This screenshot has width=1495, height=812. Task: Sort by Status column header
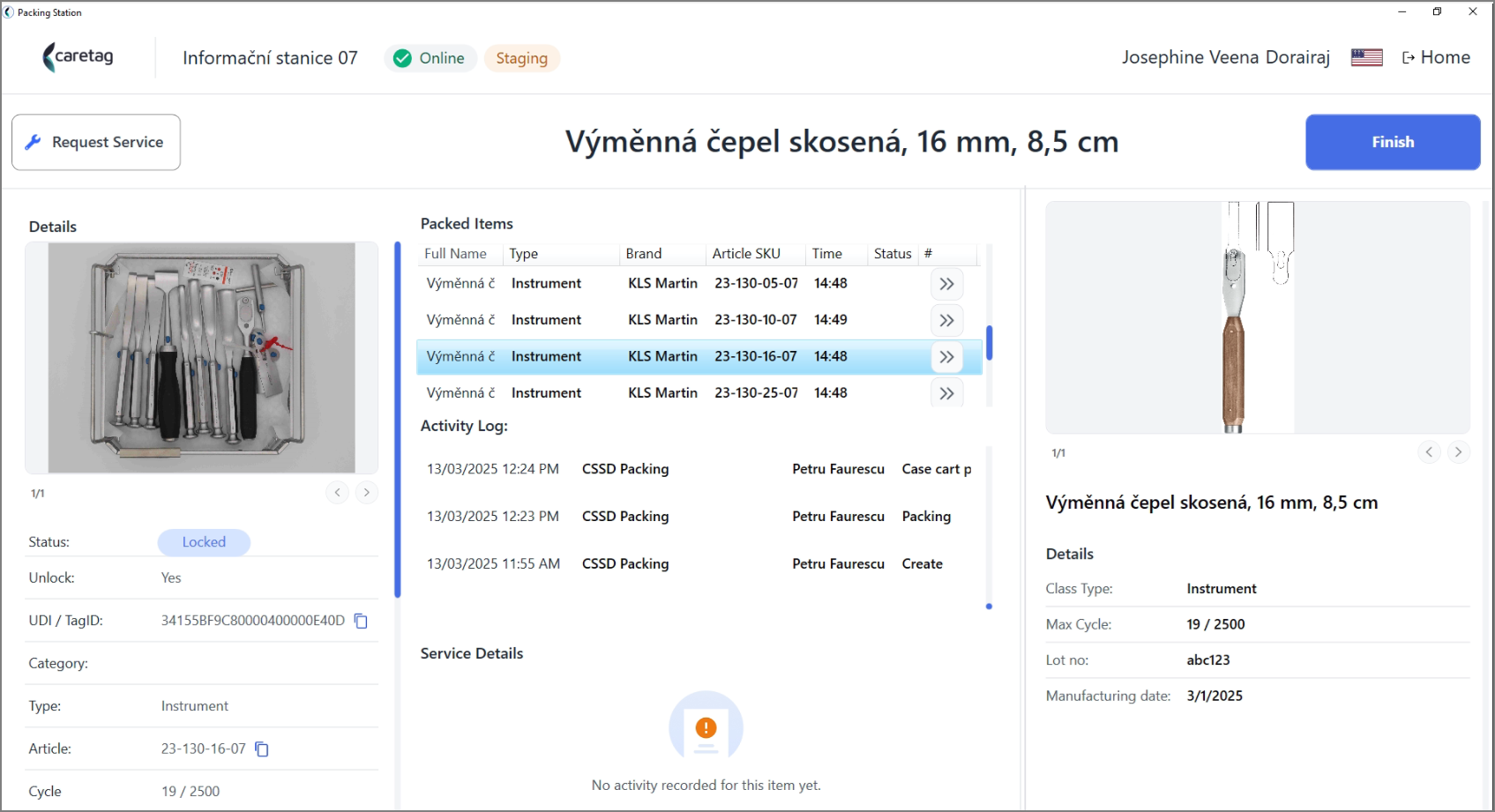click(x=893, y=254)
